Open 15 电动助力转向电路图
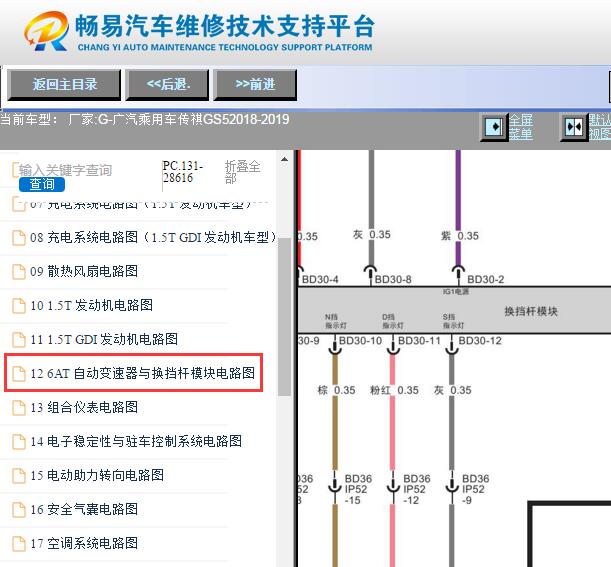 (97, 475)
